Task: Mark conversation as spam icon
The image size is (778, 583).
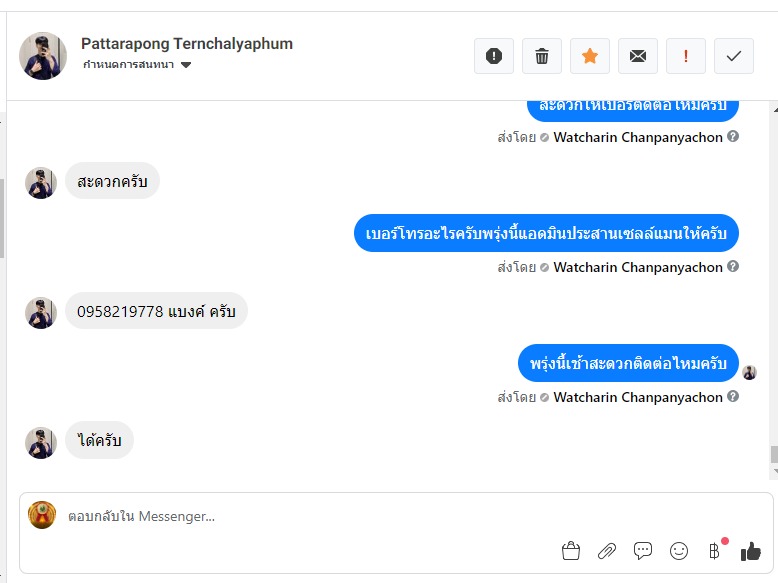Action: click(494, 56)
